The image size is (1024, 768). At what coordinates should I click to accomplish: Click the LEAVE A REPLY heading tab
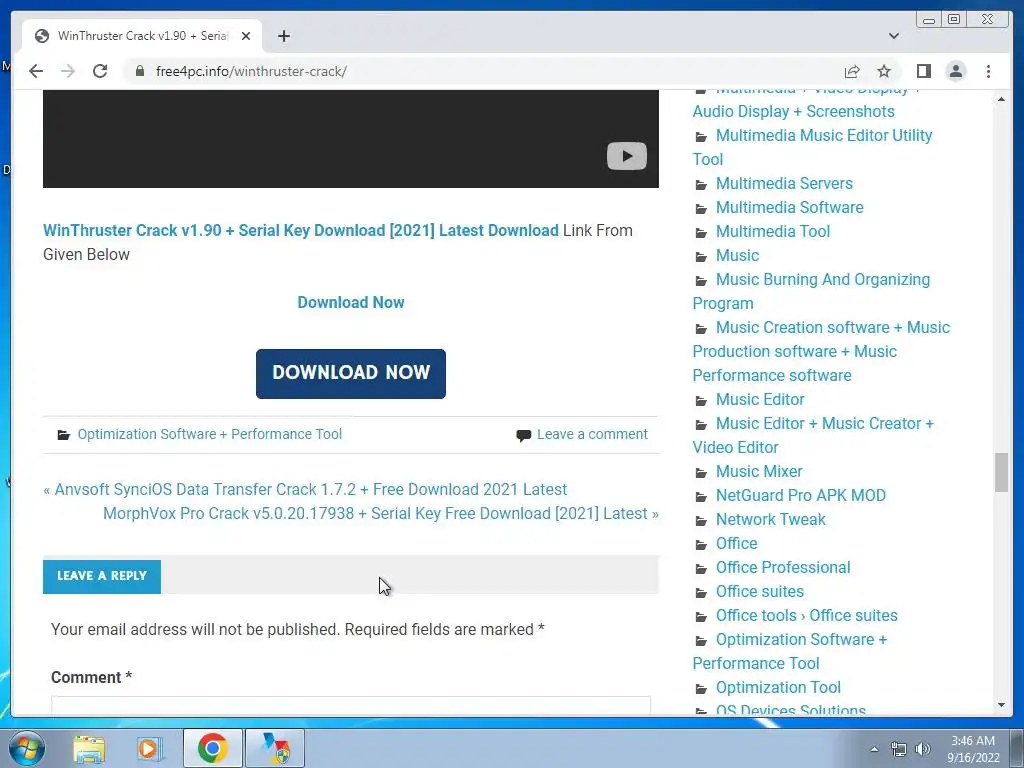[x=102, y=576]
